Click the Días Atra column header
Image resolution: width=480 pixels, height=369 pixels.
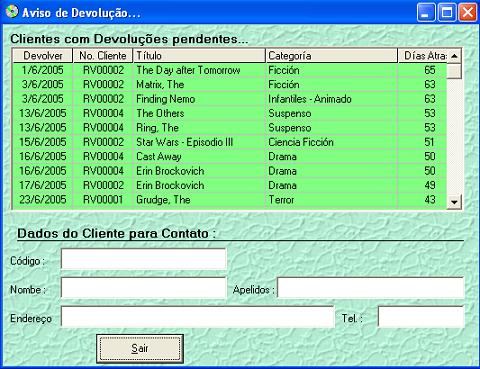point(423,56)
